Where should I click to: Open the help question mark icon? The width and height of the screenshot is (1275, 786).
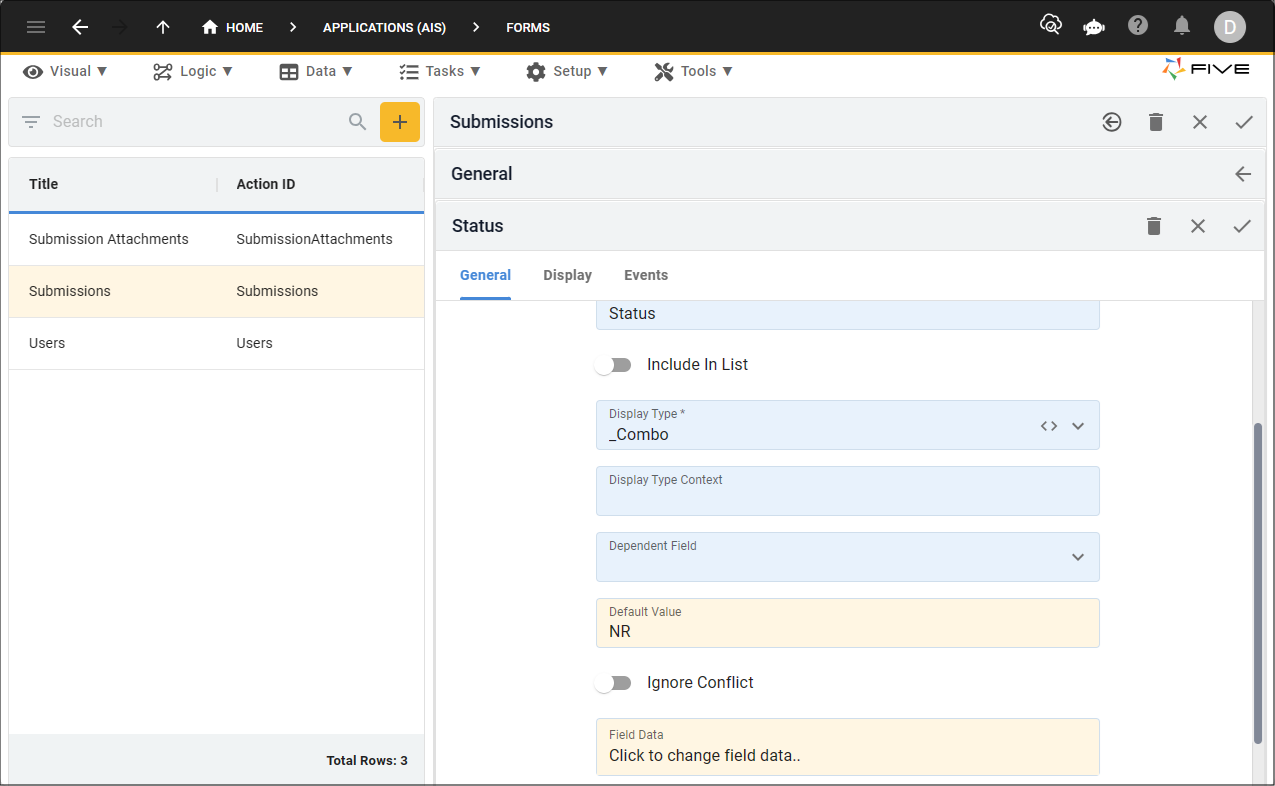1138,26
